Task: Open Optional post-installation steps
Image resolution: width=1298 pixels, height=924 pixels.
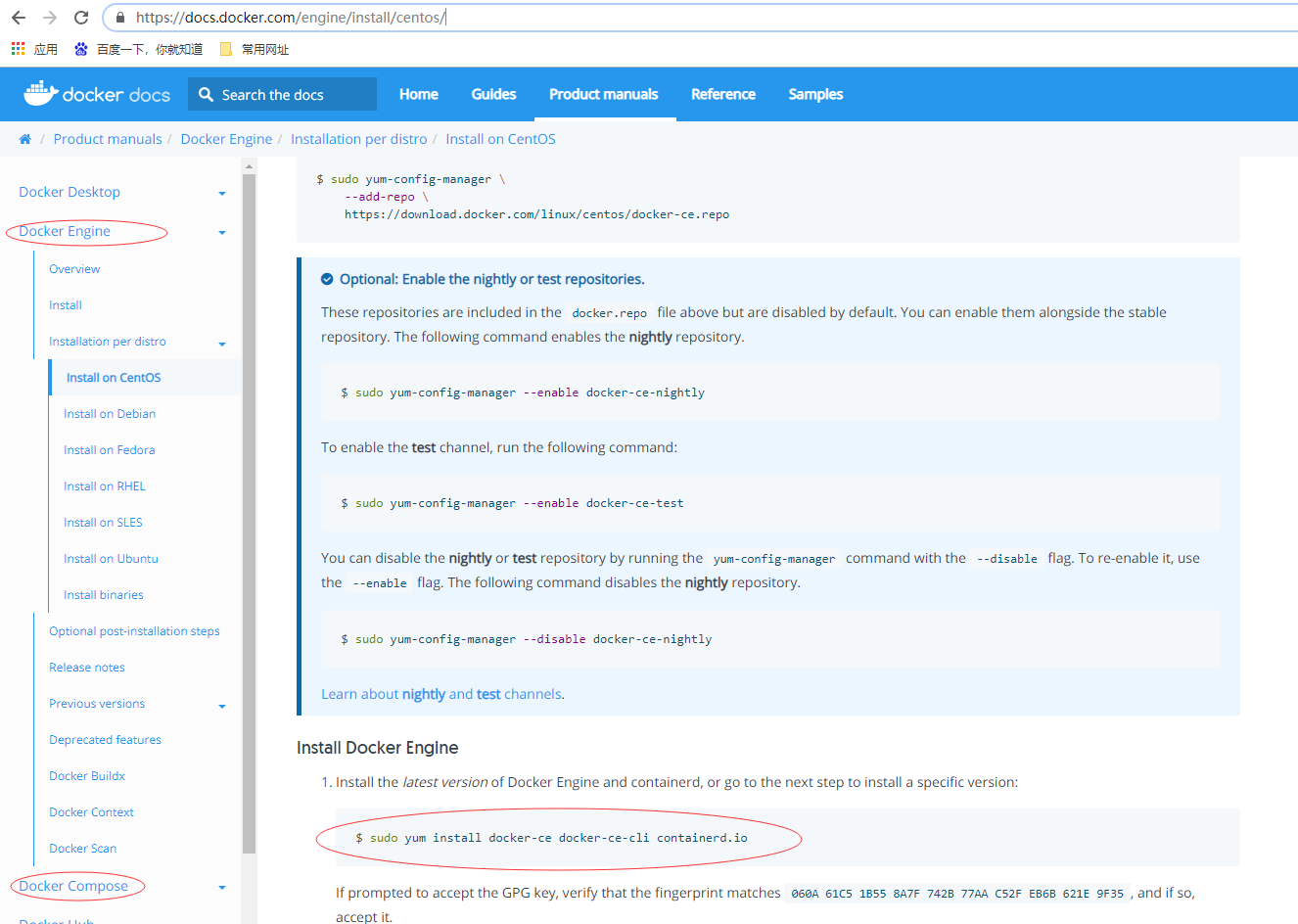Action: [x=134, y=631]
